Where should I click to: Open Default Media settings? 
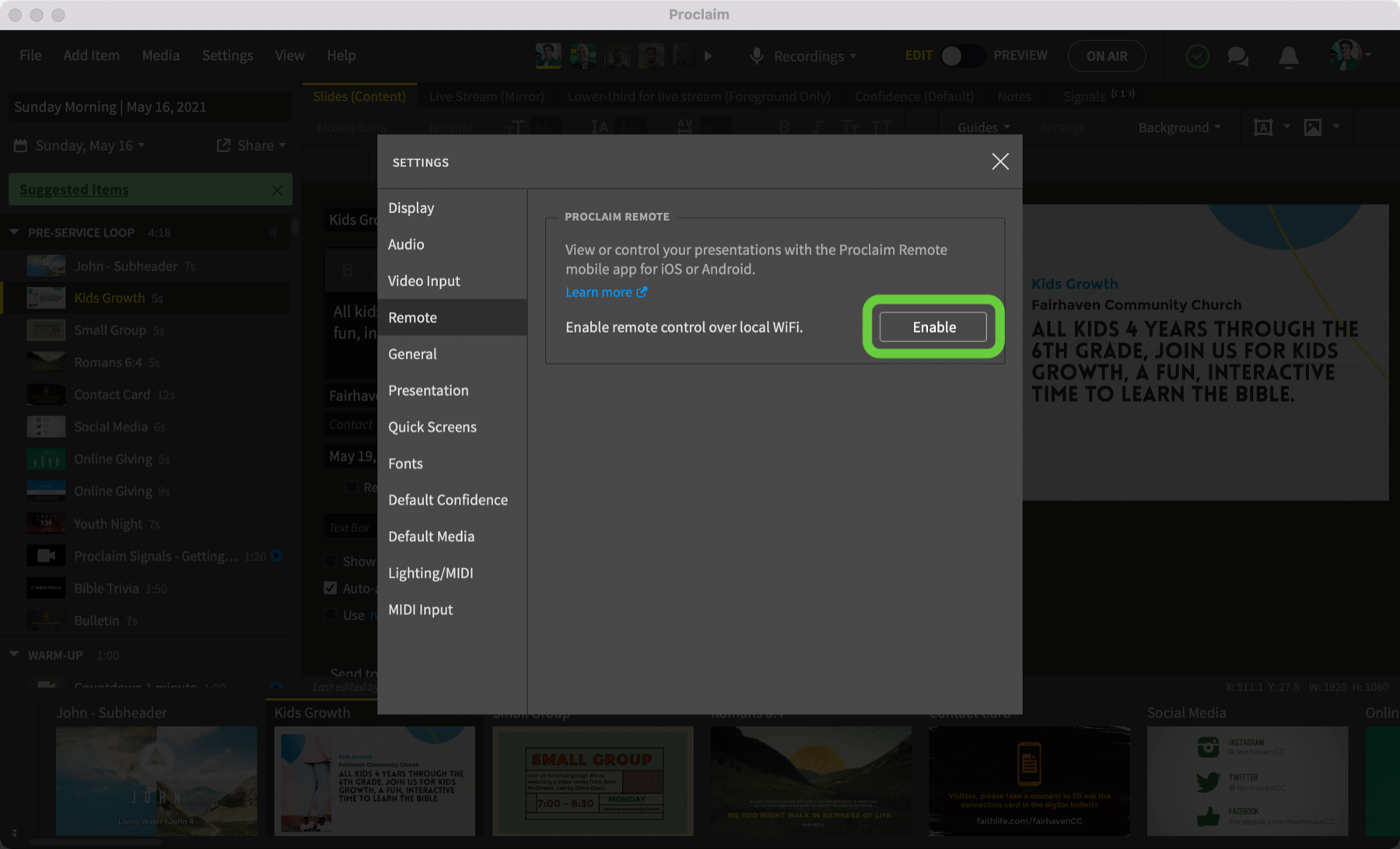[x=452, y=536]
